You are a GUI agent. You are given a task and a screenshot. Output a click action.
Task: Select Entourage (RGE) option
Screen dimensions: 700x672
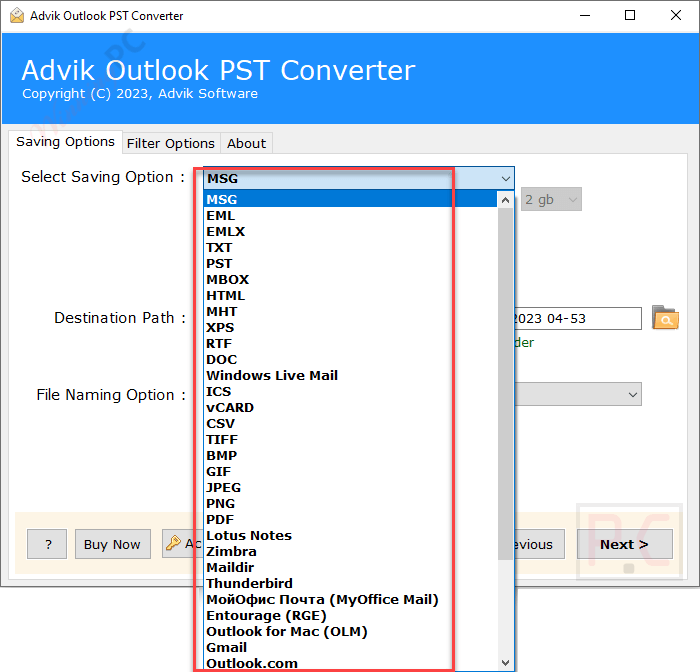coord(350,616)
